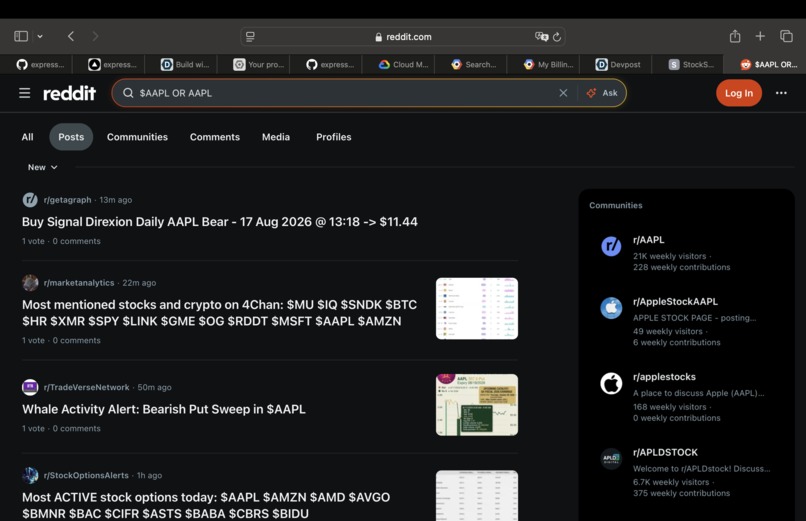Open the three-dot more options menu
Viewport: 806px width, 521px height.
tap(781, 93)
